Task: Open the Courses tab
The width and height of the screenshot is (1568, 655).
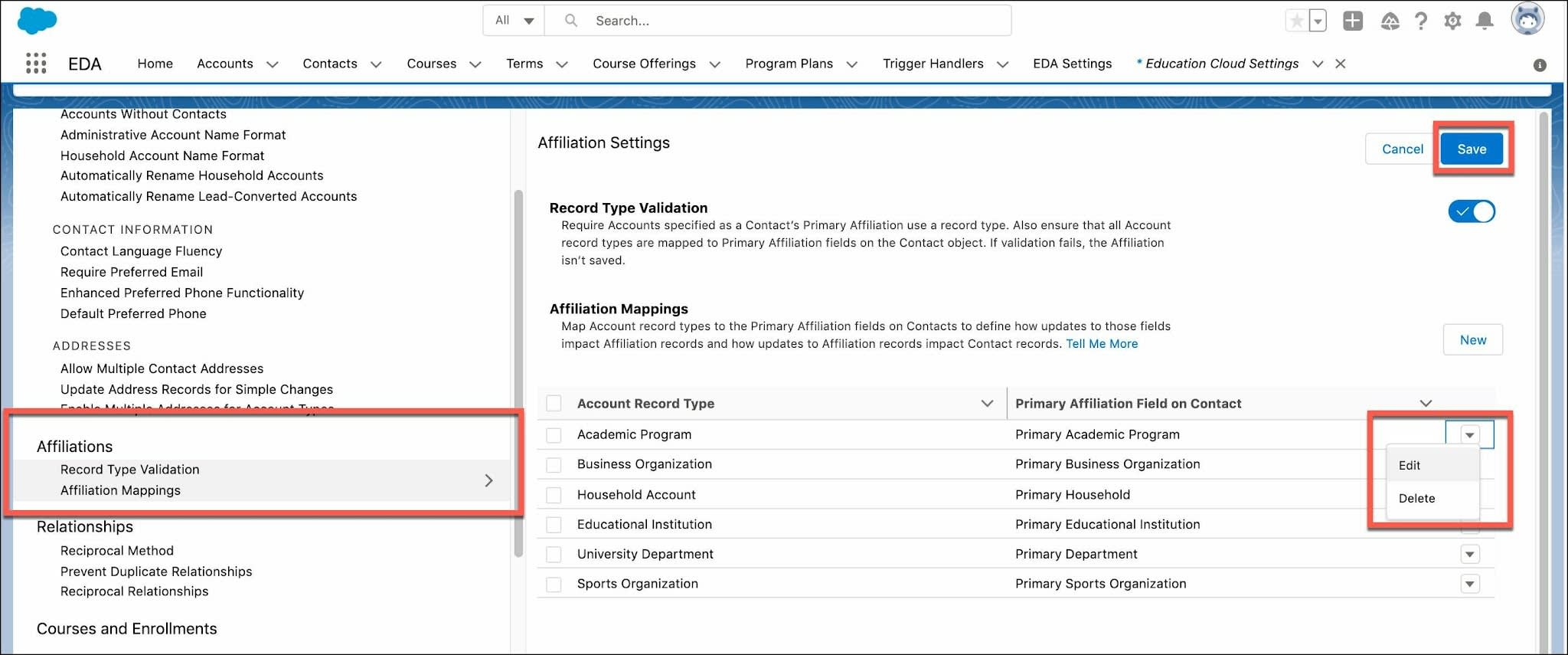Action: tap(432, 64)
